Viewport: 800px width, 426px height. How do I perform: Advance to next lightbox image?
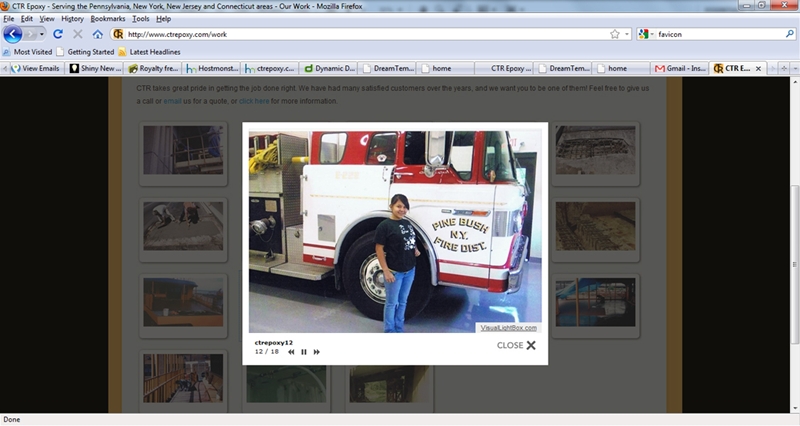coord(316,352)
